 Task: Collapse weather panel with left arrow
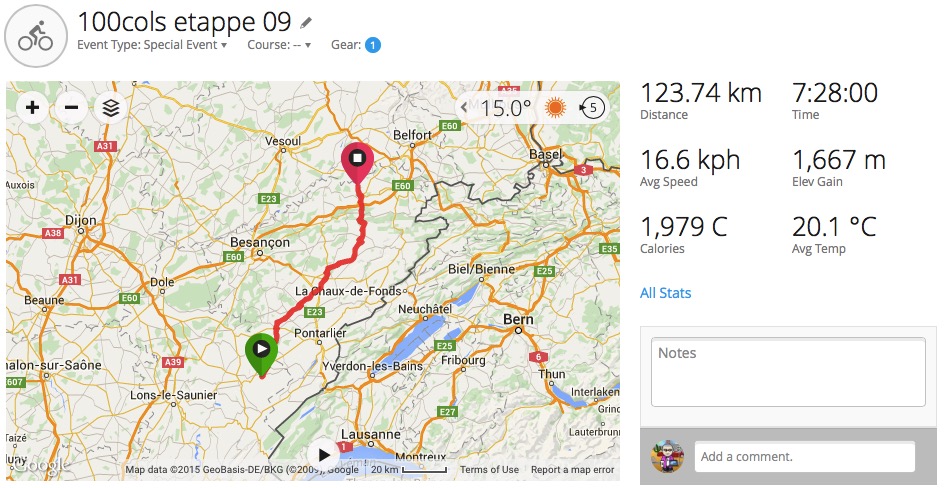coord(464,108)
